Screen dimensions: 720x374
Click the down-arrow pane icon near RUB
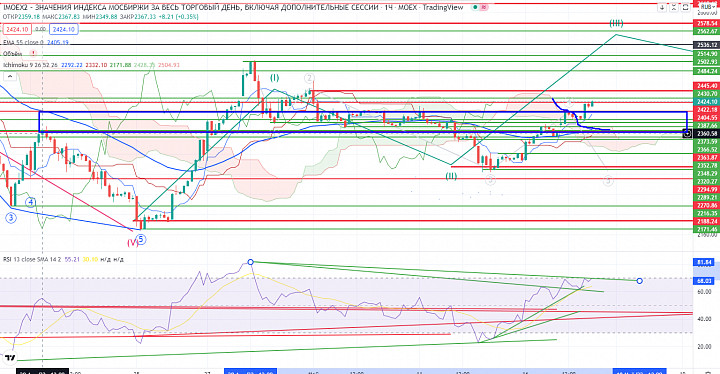pyautogui.click(x=662, y=7)
